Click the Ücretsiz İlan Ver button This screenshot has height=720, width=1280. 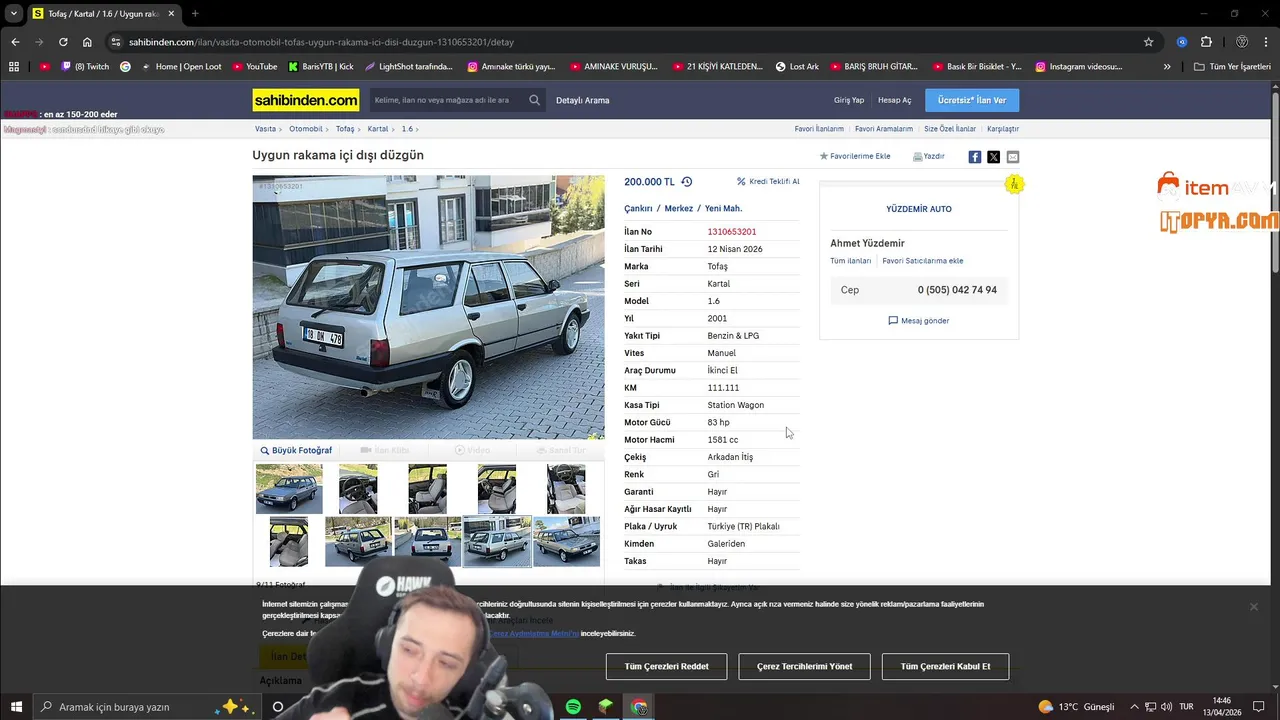click(x=972, y=100)
